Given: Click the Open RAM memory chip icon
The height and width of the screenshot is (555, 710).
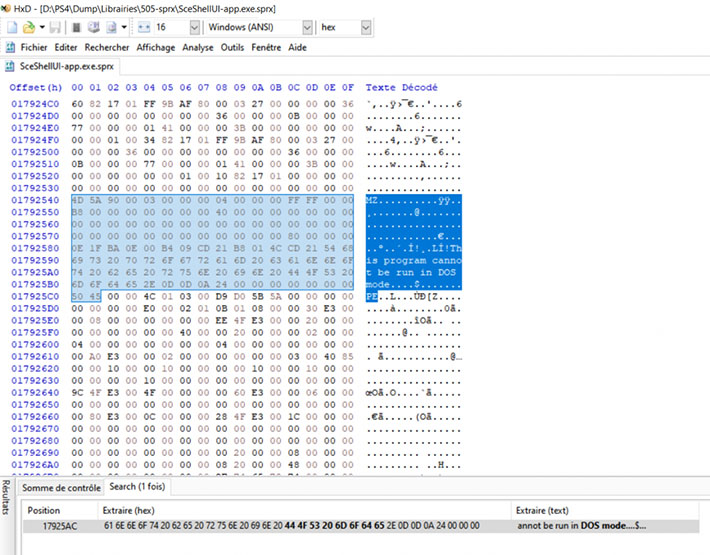Looking at the screenshot, I should tap(77, 28).
